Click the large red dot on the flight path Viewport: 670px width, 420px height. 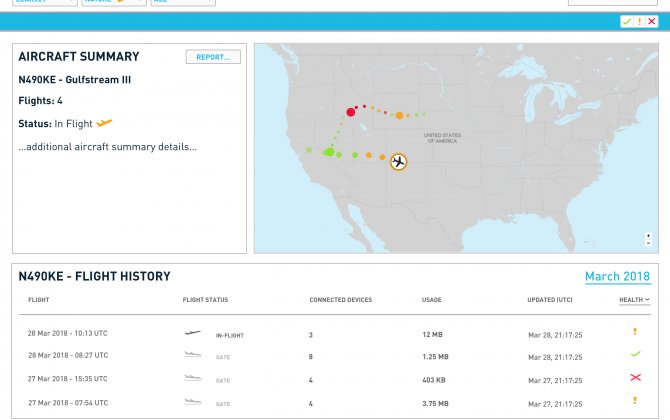(351, 112)
